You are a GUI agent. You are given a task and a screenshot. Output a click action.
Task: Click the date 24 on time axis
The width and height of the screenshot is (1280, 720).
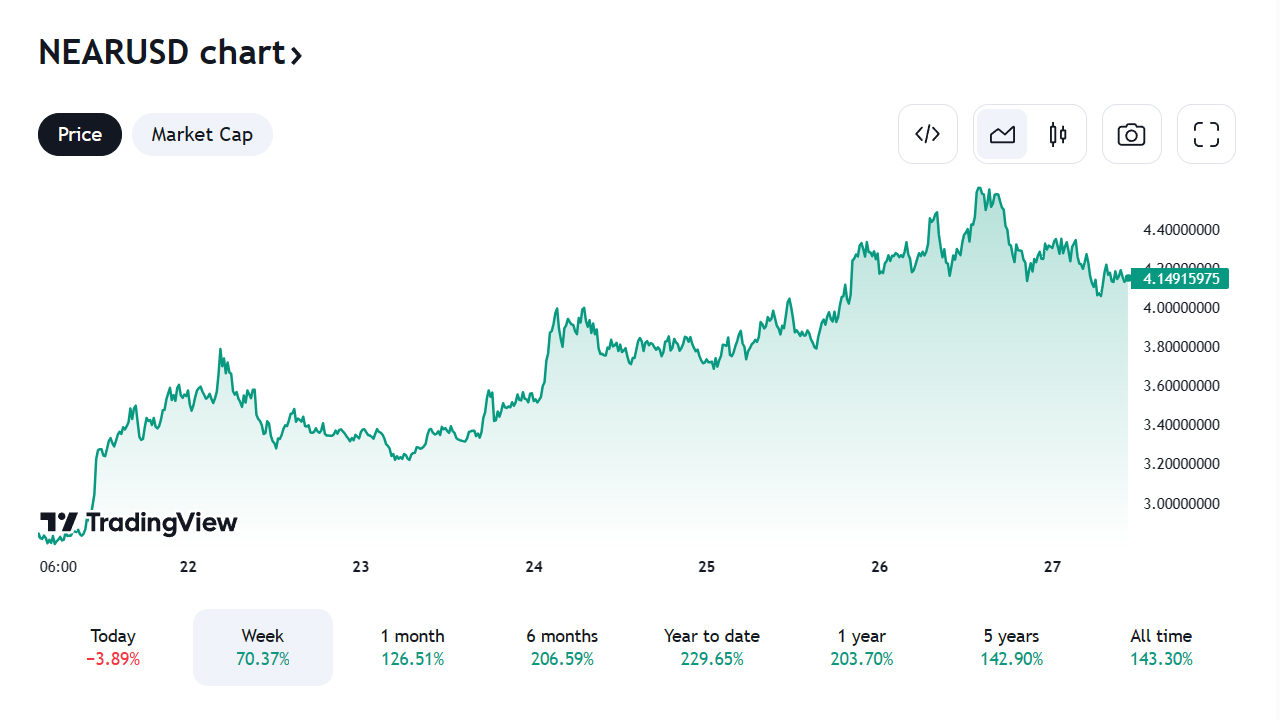[534, 567]
